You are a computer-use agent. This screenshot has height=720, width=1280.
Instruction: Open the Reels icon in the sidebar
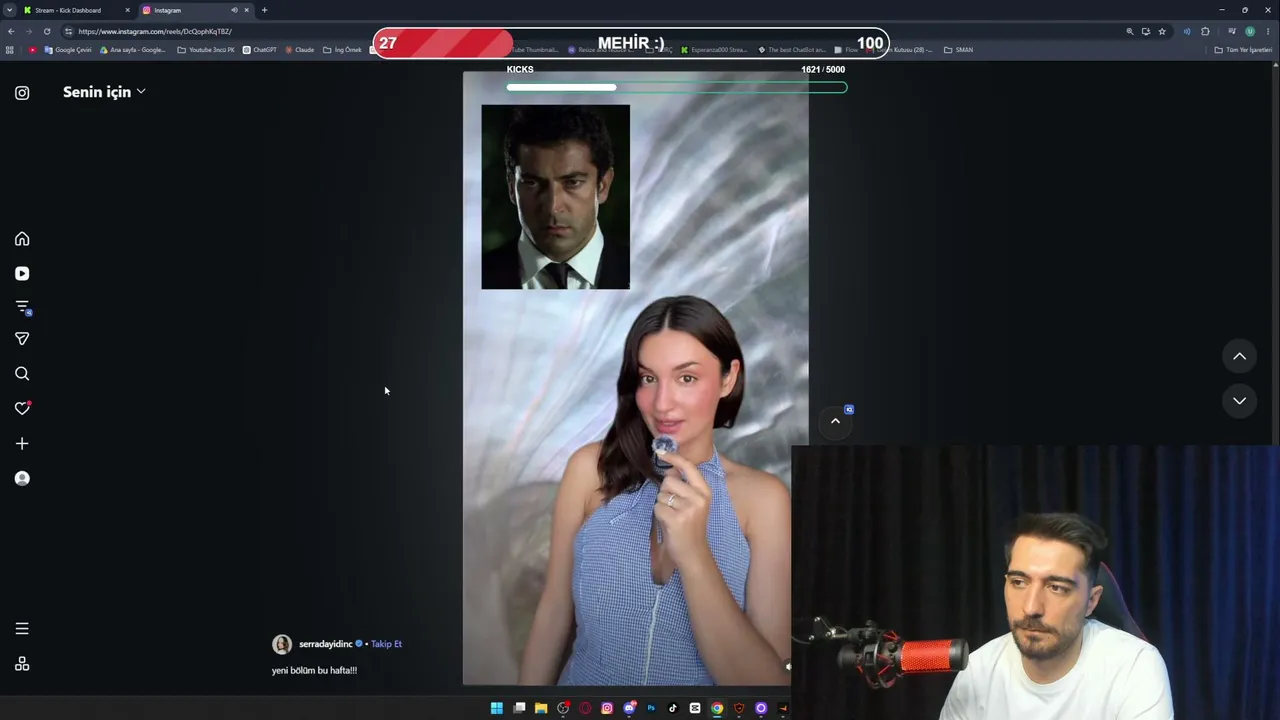[22, 273]
